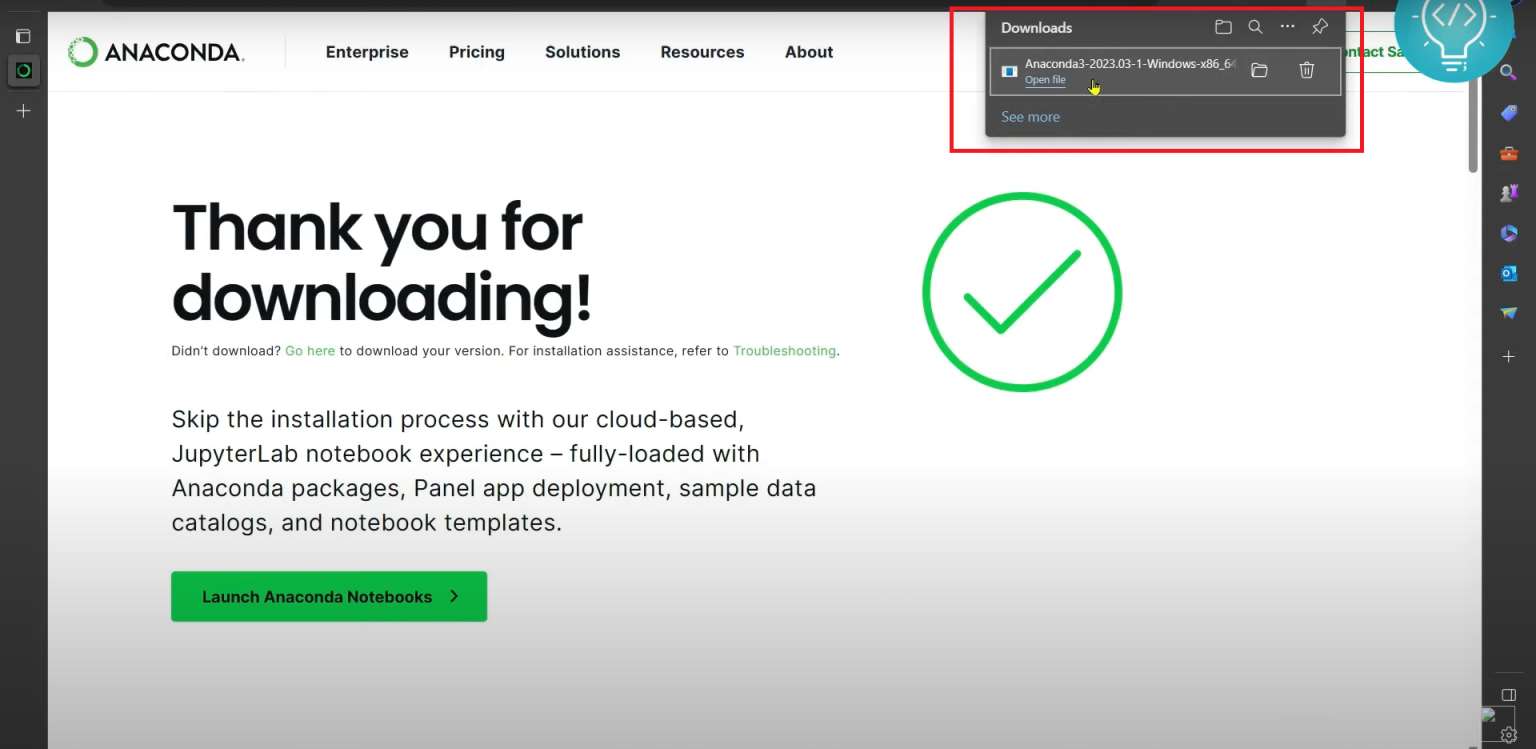Pin the Downloads flyout open
The image size is (1536, 749).
click(1319, 27)
